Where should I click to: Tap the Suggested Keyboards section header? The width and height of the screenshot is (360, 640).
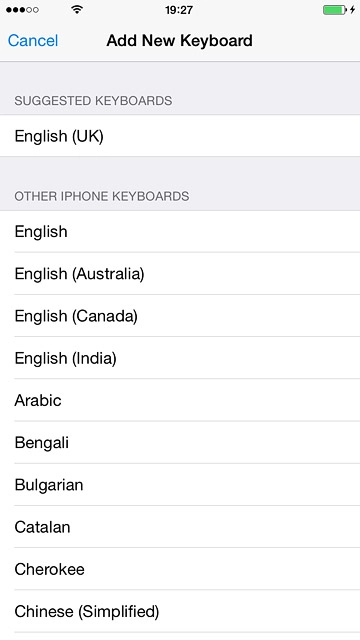click(x=93, y=101)
